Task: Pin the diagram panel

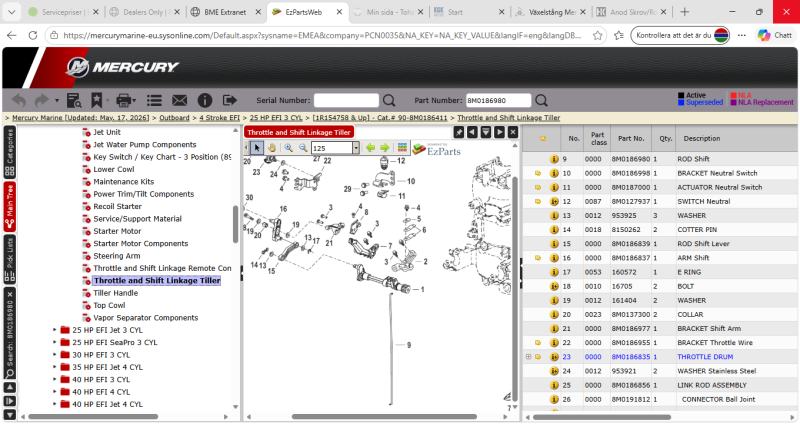Action: click(x=459, y=133)
